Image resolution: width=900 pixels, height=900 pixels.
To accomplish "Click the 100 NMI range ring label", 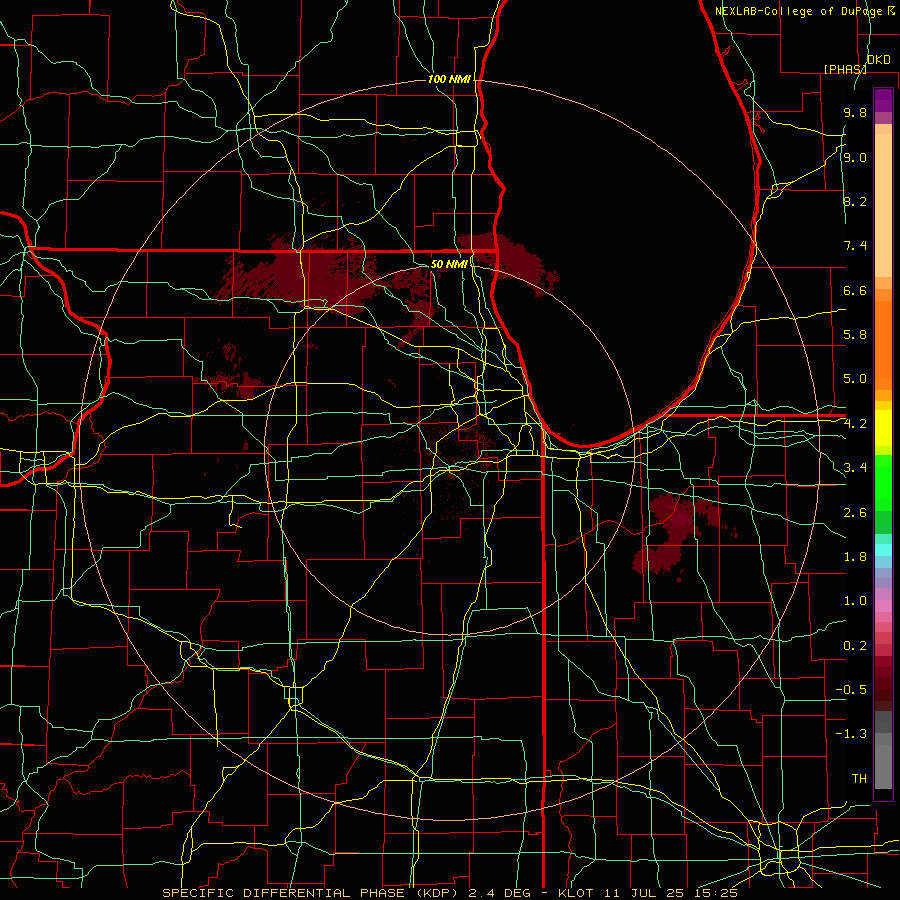I will pos(449,79).
